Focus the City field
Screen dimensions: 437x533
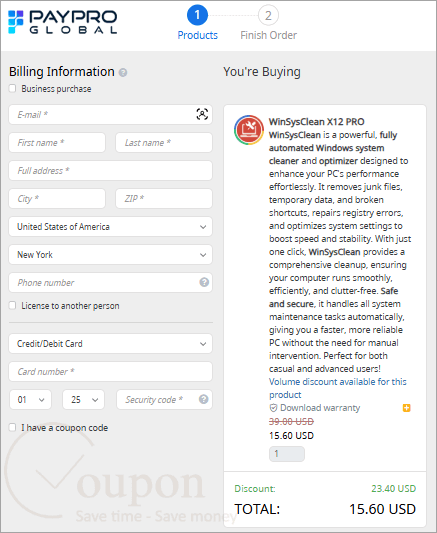point(57,199)
